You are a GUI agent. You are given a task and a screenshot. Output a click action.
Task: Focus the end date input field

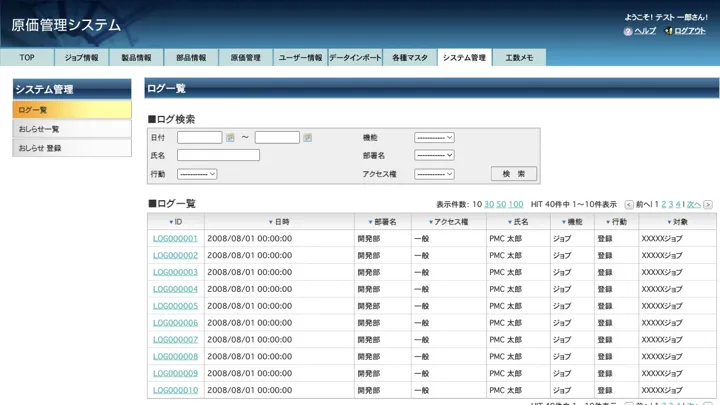click(x=277, y=137)
